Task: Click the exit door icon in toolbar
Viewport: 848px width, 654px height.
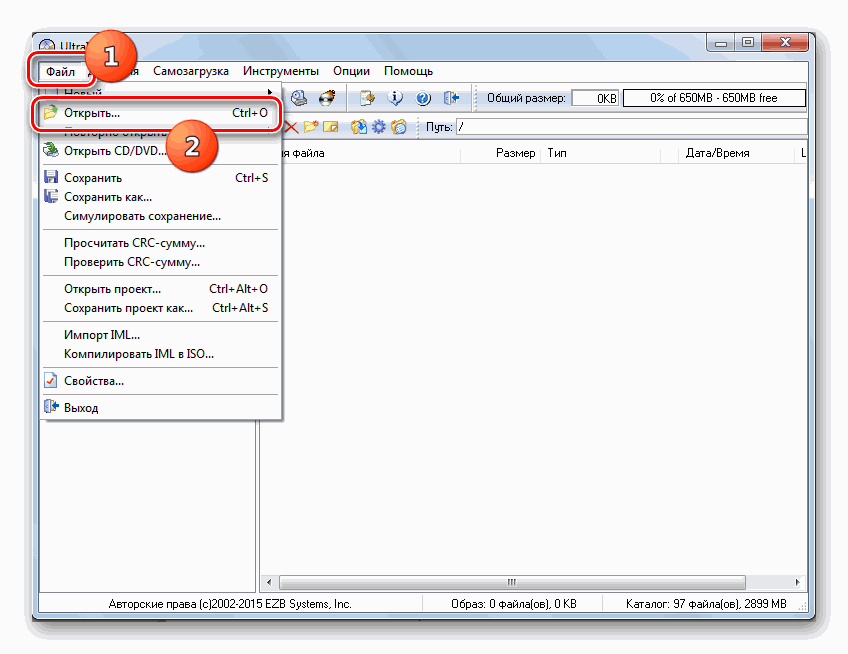Action: [x=451, y=98]
